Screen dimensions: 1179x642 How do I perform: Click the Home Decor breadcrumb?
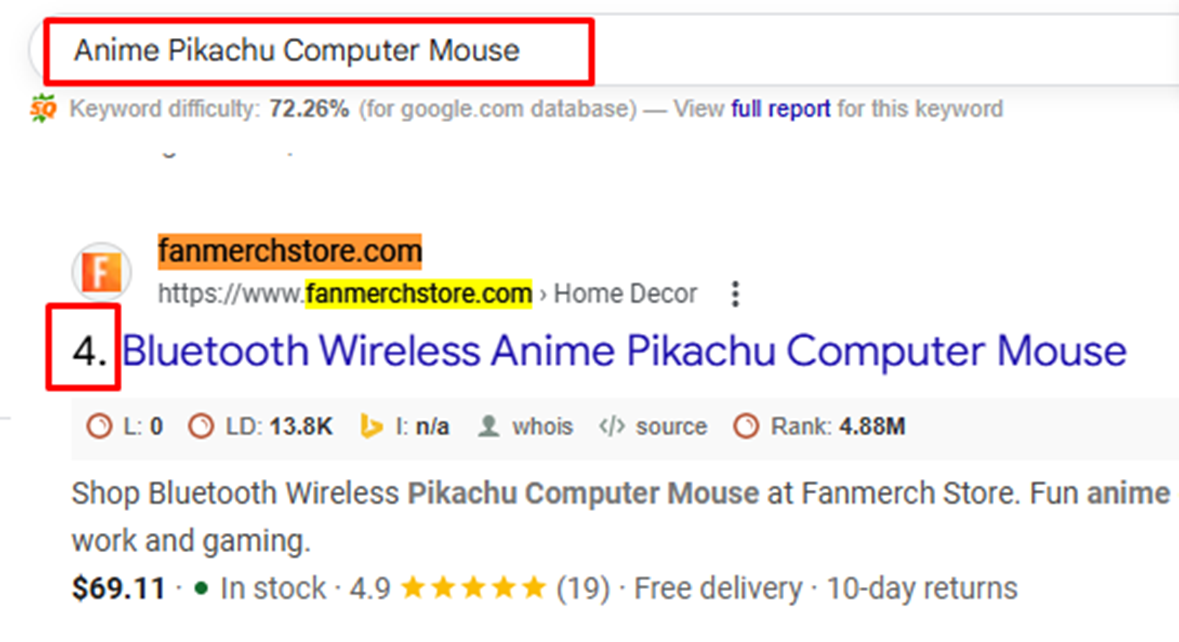626,293
